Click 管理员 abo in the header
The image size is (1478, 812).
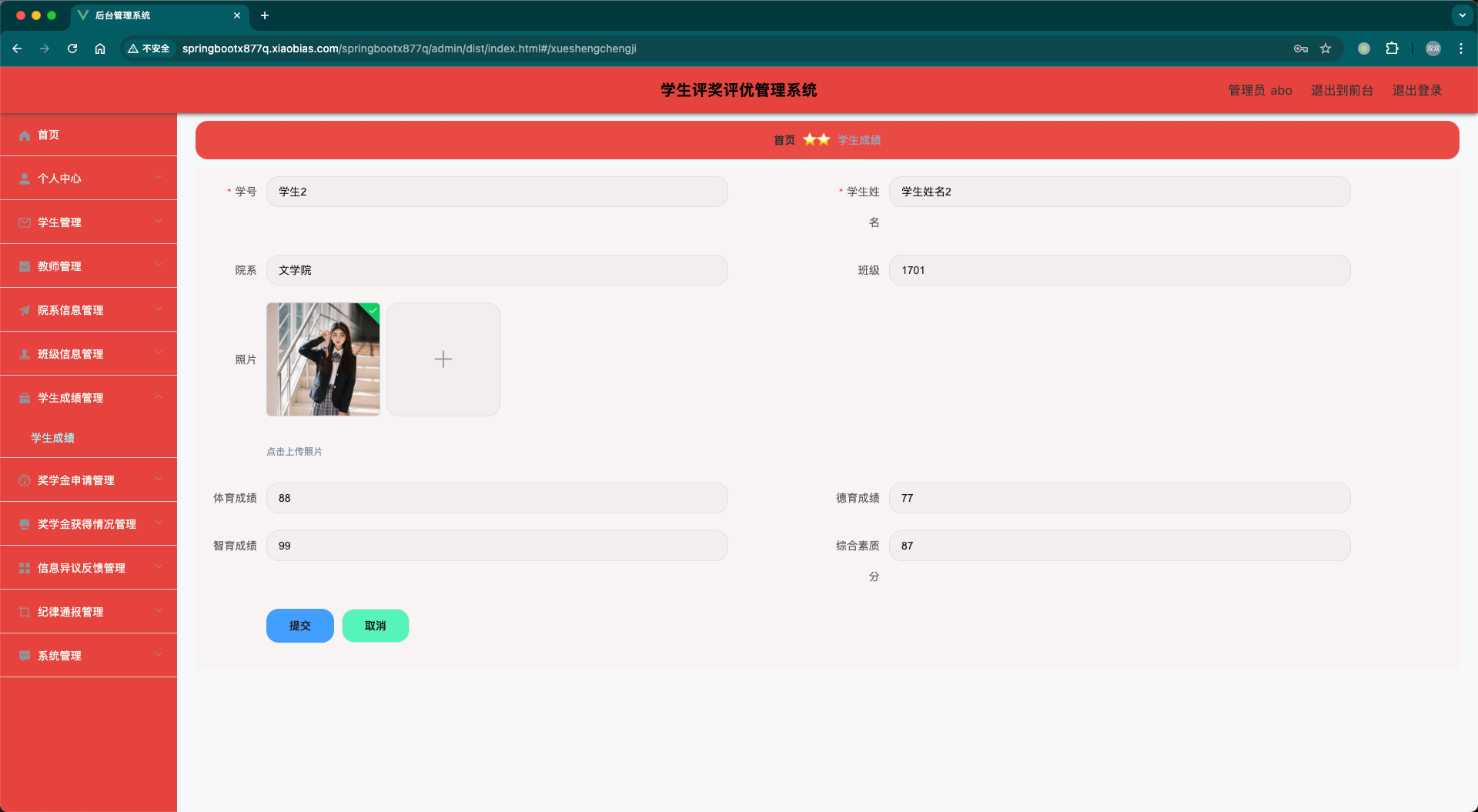[x=1260, y=90]
